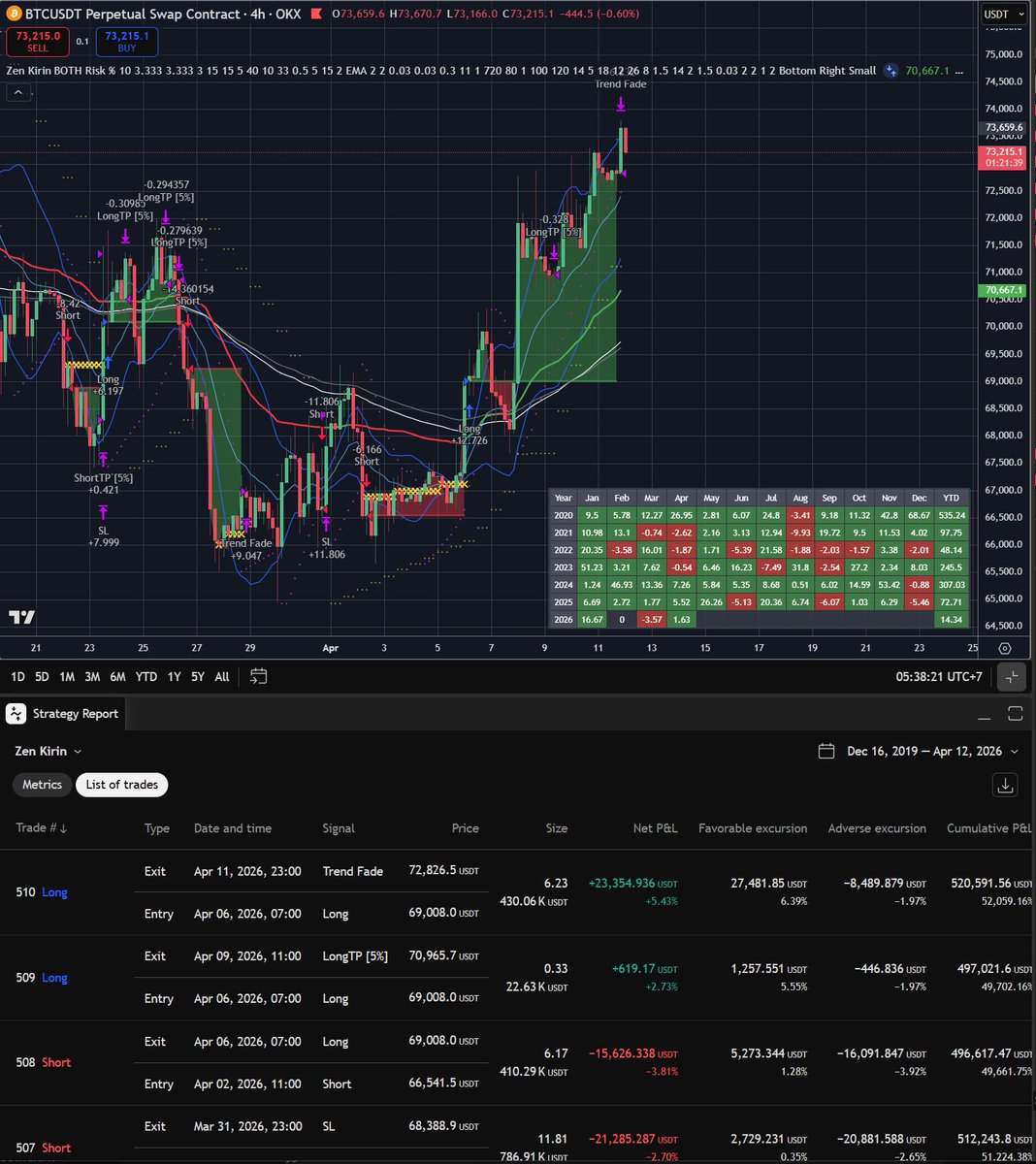Image resolution: width=1036 pixels, height=1164 pixels.
Task: Click the BTCUSDT Perpetual Swap Contract title
Action: coord(133,15)
